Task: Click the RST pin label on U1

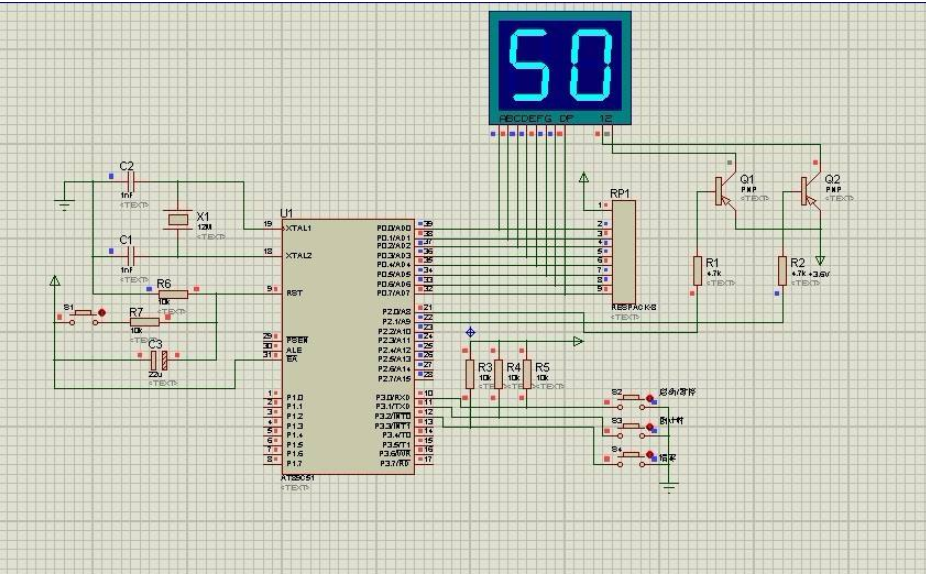Action: [x=294, y=293]
